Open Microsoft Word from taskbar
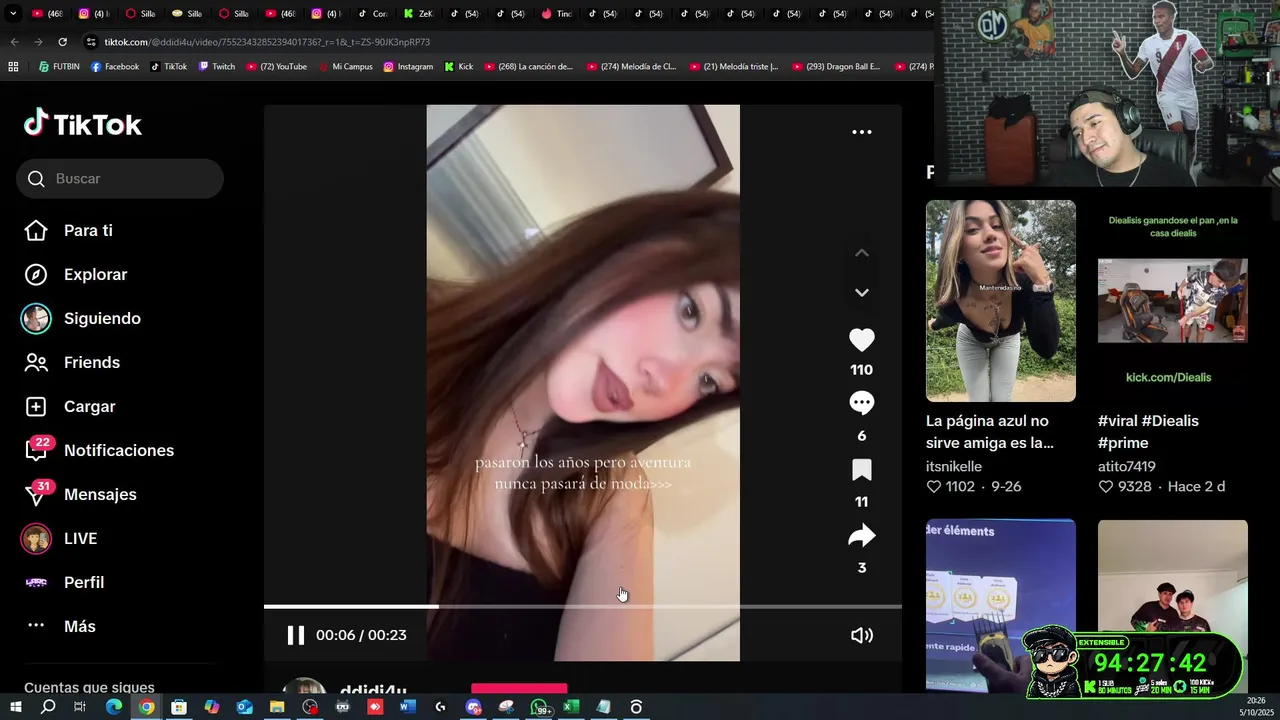The height and width of the screenshot is (720, 1280). coord(407,707)
